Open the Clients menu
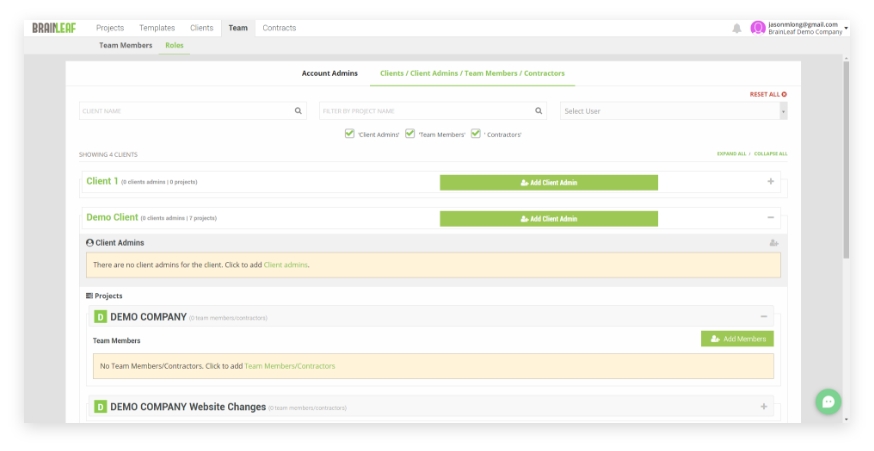Screen dimensions: 874x451 point(201,28)
